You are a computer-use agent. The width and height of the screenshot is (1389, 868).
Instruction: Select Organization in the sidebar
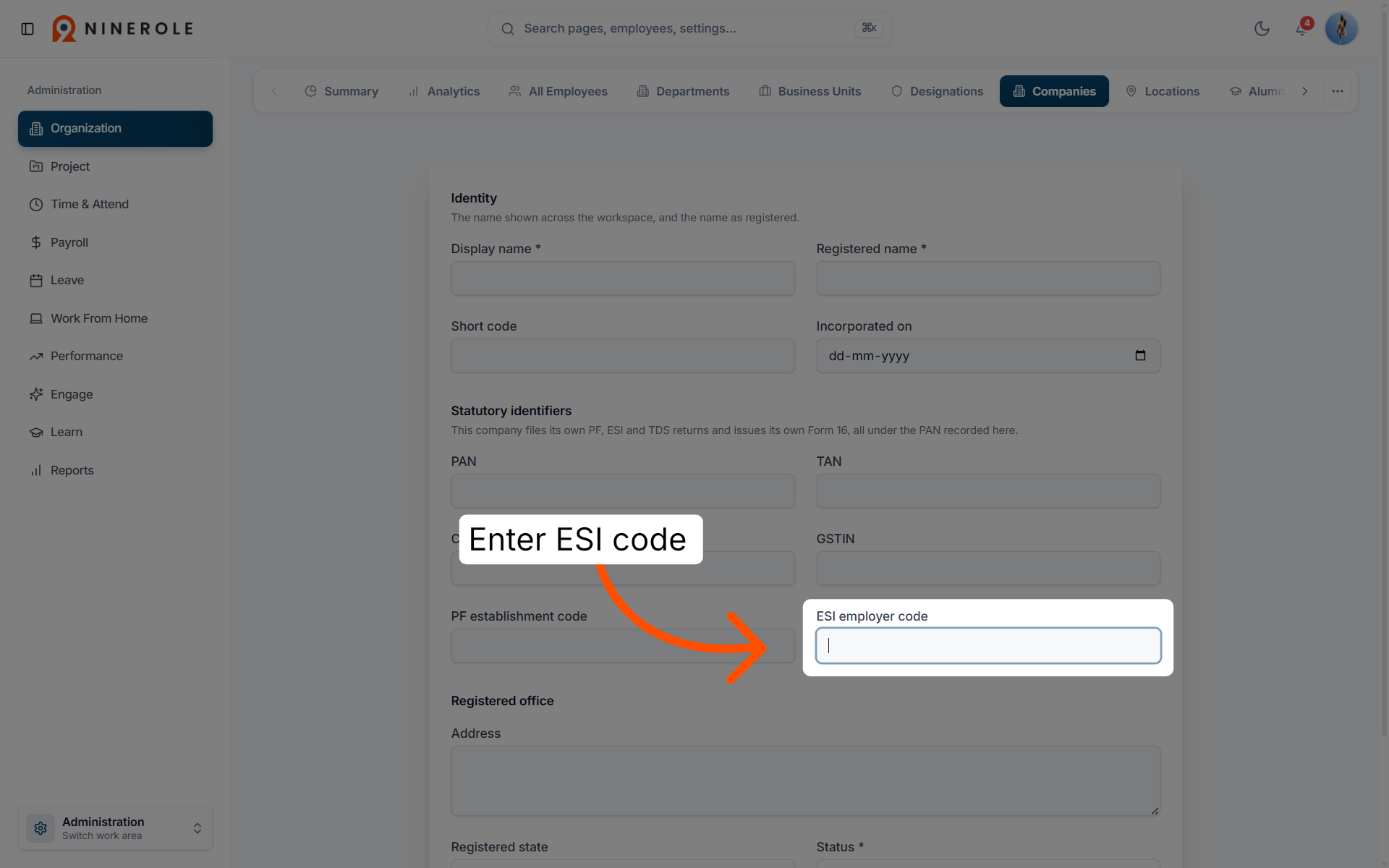[x=115, y=129]
